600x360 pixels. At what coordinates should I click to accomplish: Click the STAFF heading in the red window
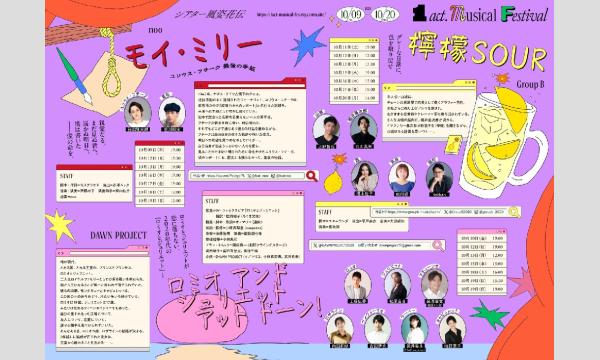(66, 176)
